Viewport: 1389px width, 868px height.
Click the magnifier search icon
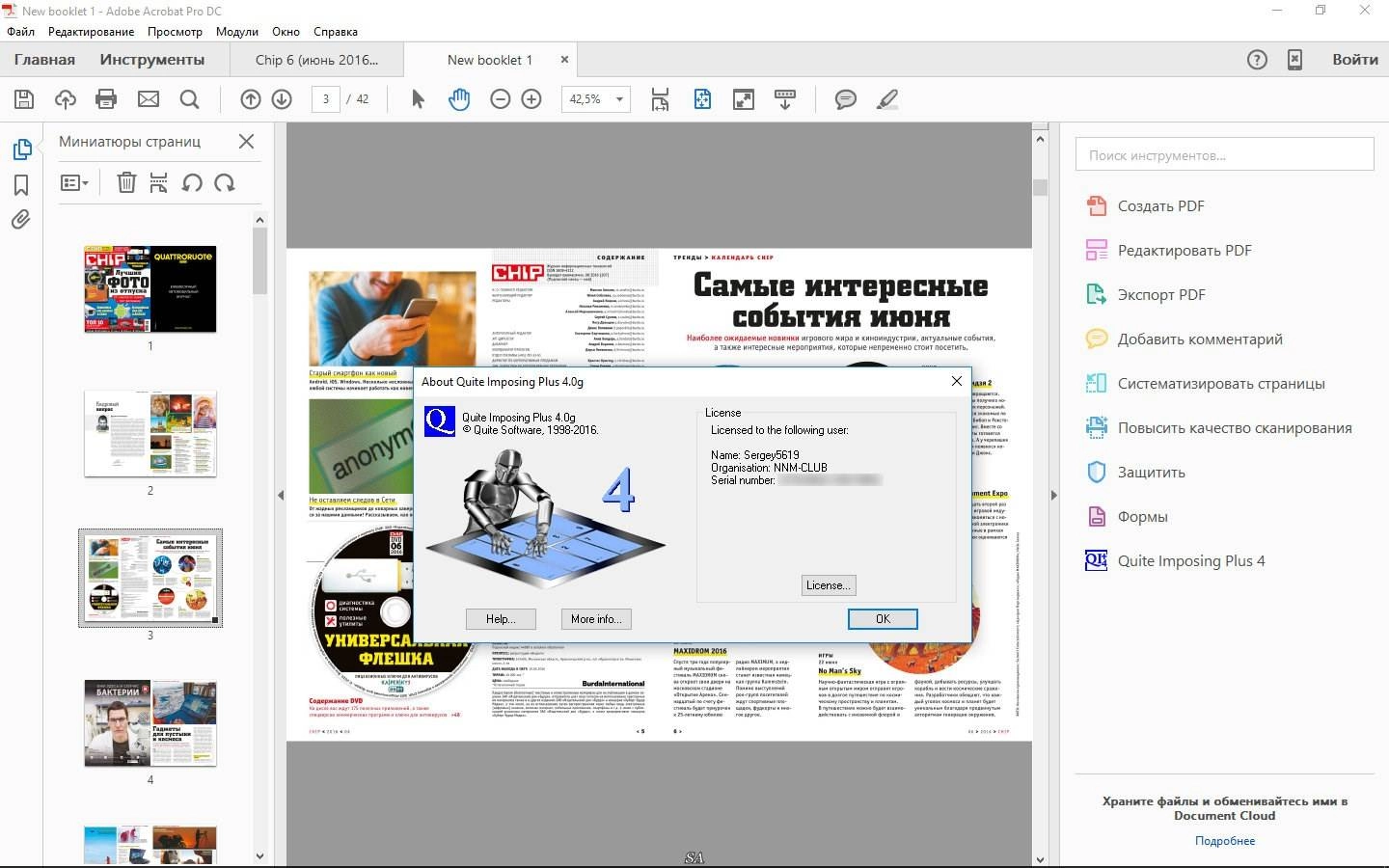[190, 99]
